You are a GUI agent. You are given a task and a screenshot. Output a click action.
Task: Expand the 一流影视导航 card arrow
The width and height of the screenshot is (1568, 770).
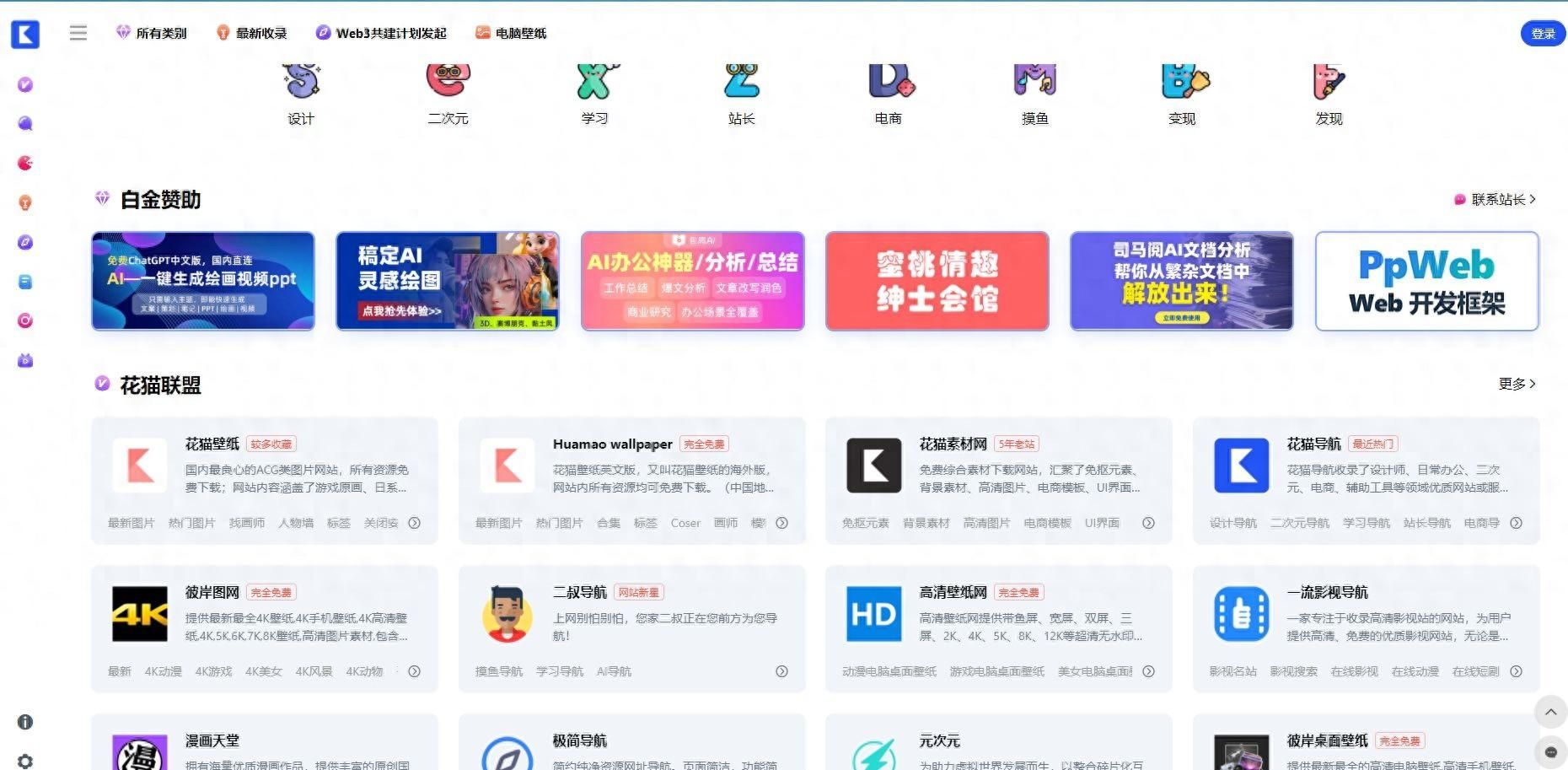click(1517, 671)
